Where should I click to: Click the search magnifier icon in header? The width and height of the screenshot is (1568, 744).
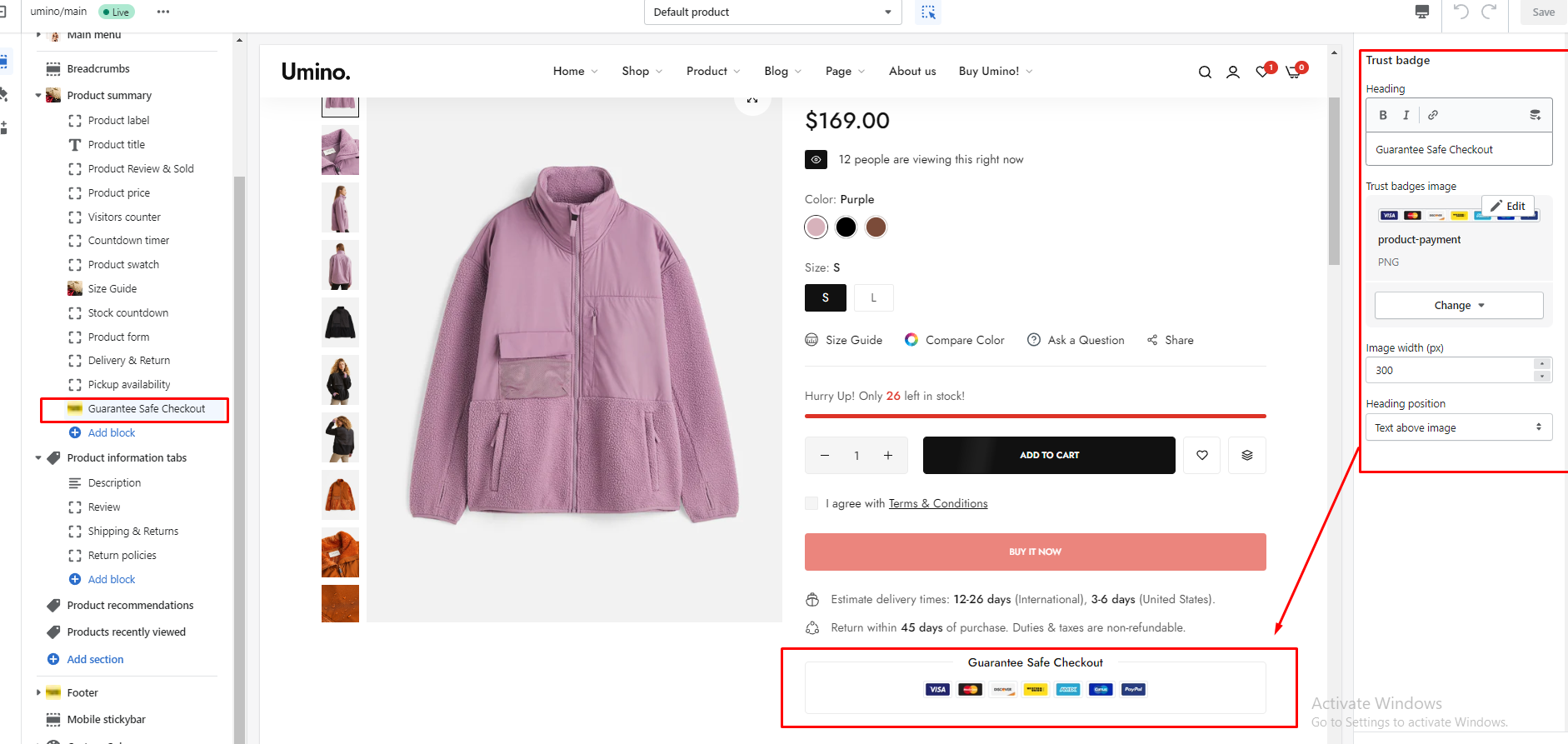point(1205,72)
